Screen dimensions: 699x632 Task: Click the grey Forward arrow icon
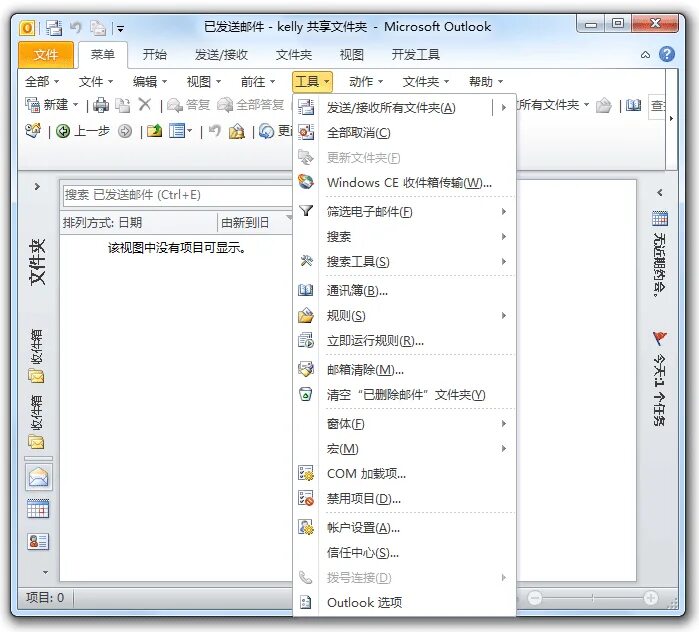coord(125,131)
